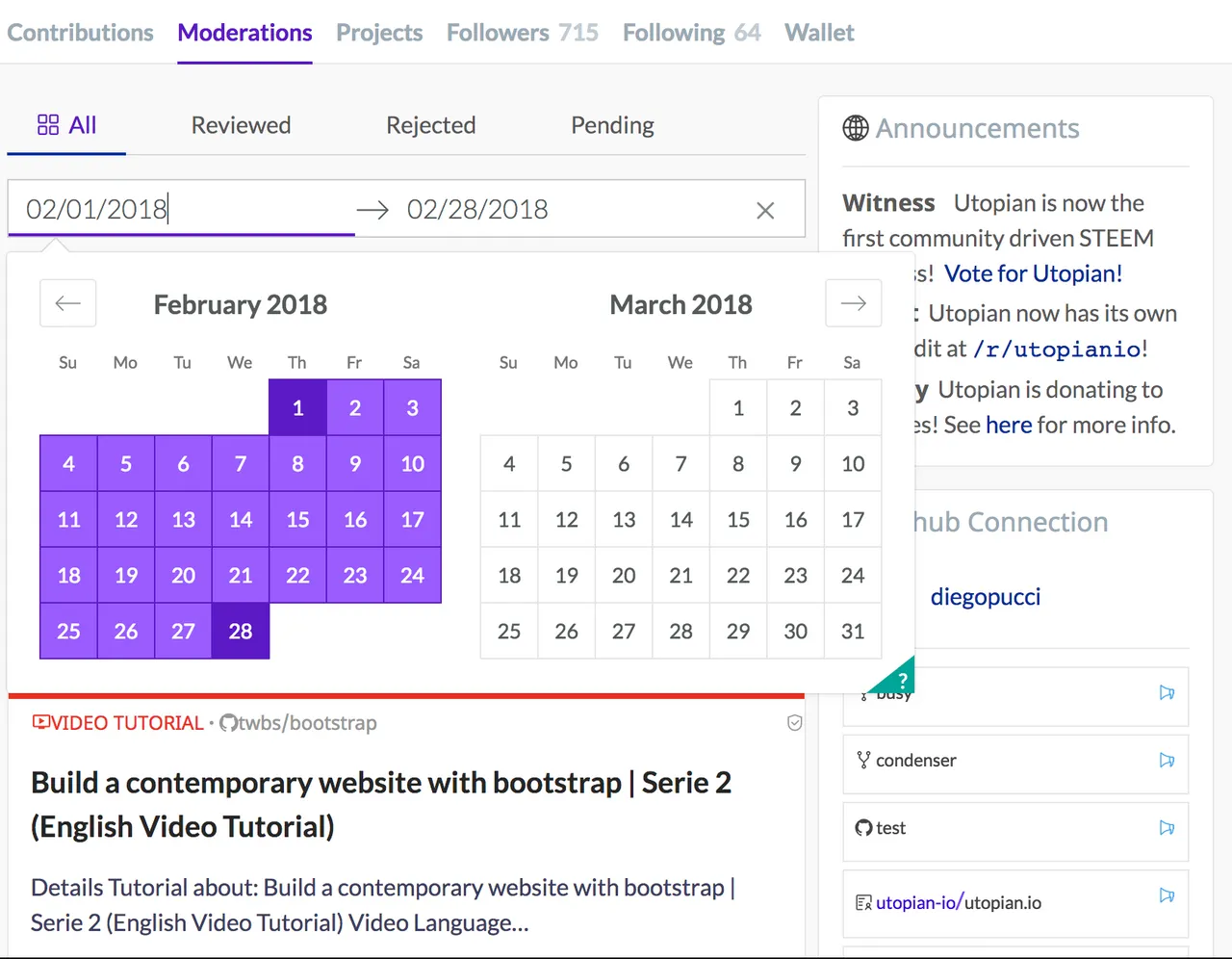
Task: Open the Wallet menu item
Action: coord(819,33)
